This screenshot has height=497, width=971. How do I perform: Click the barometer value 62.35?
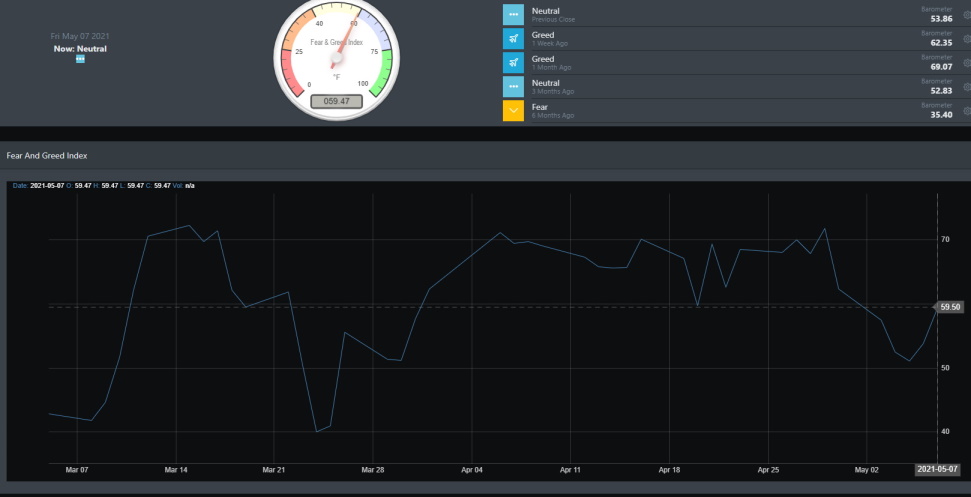[941, 43]
